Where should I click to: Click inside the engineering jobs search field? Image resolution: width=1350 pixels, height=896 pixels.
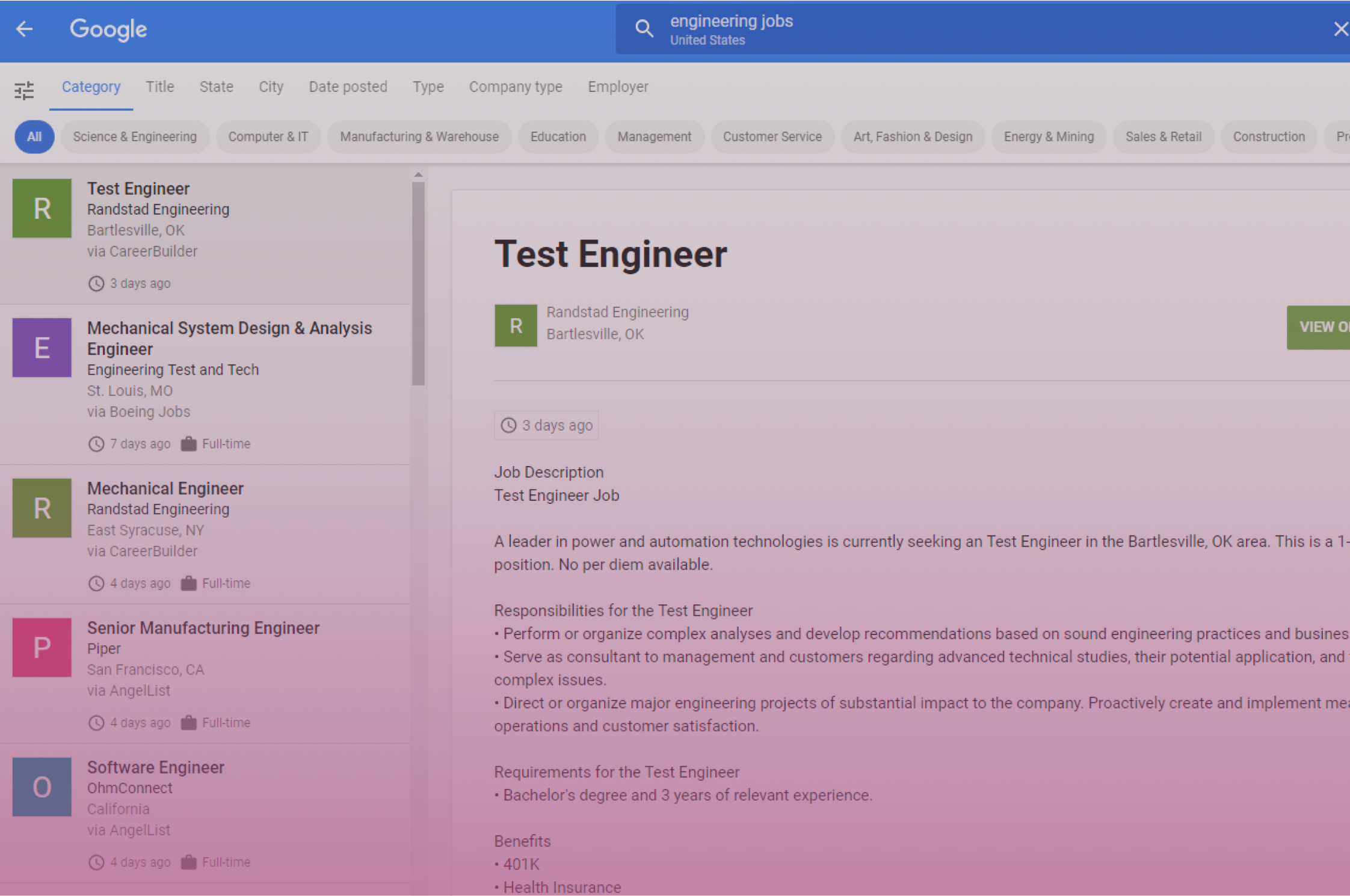click(842, 28)
